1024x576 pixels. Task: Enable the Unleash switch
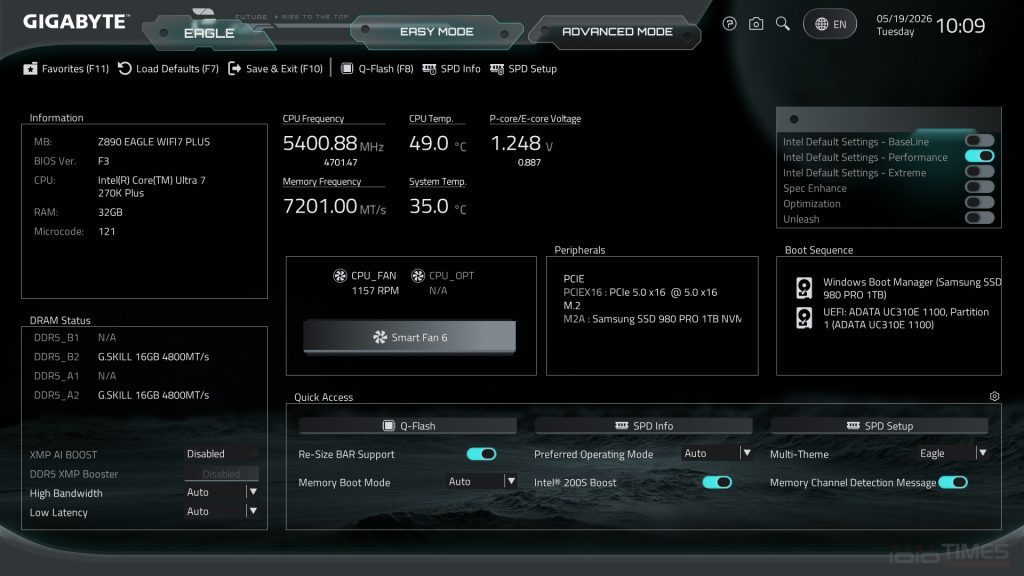(980, 218)
